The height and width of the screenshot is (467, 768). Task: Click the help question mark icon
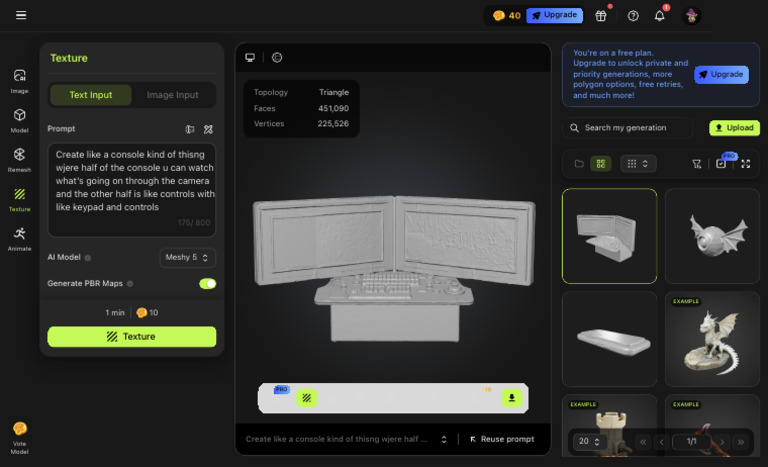[633, 16]
